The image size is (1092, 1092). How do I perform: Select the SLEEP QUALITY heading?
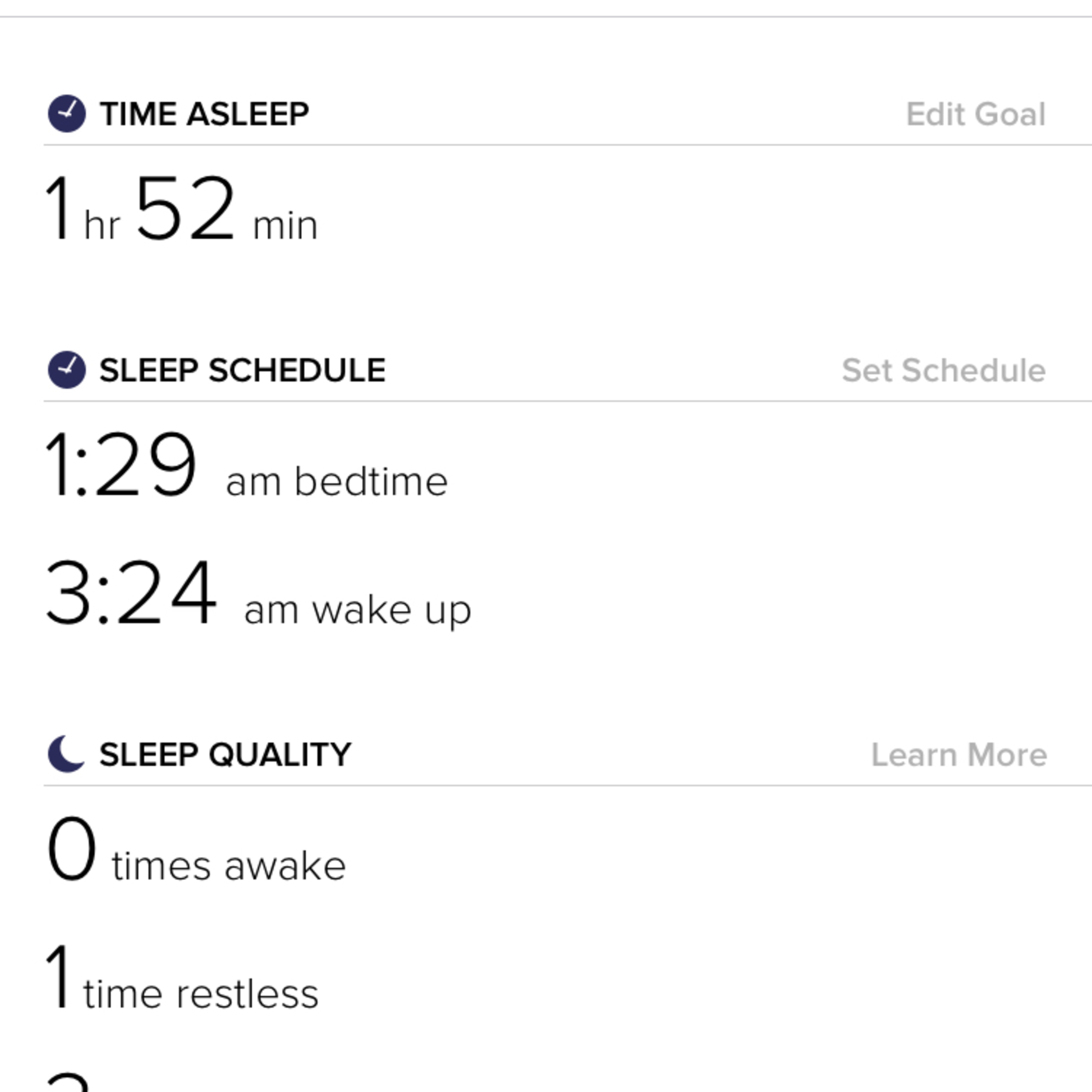(225, 755)
